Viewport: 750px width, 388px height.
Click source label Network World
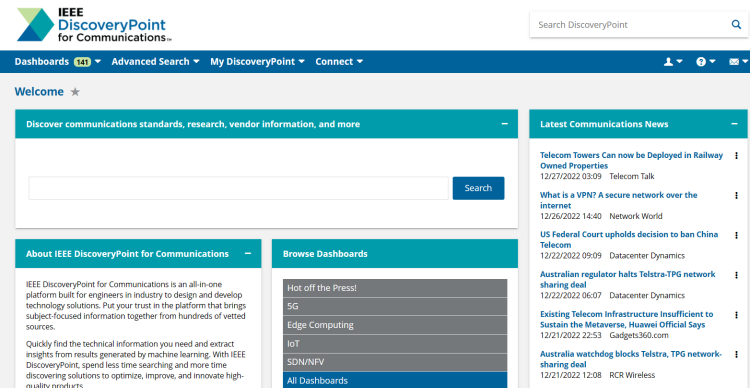click(x=636, y=216)
